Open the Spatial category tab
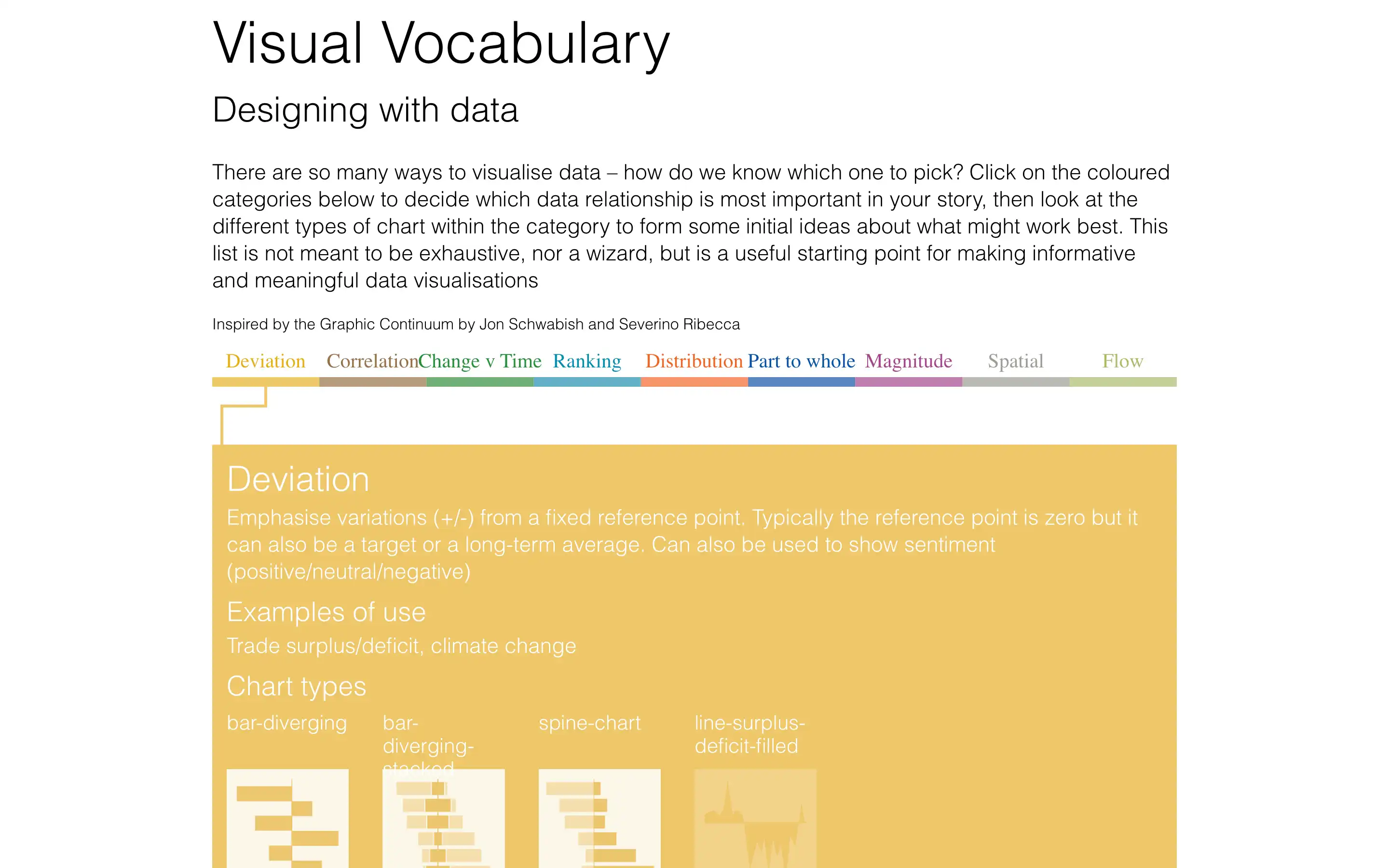This screenshot has height=868, width=1389. coord(1015,361)
